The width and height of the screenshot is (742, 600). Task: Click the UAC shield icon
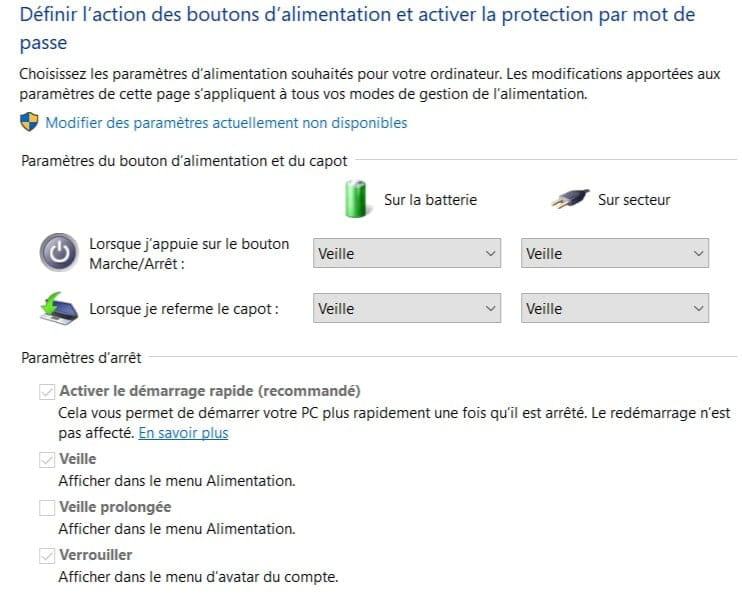click(29, 122)
